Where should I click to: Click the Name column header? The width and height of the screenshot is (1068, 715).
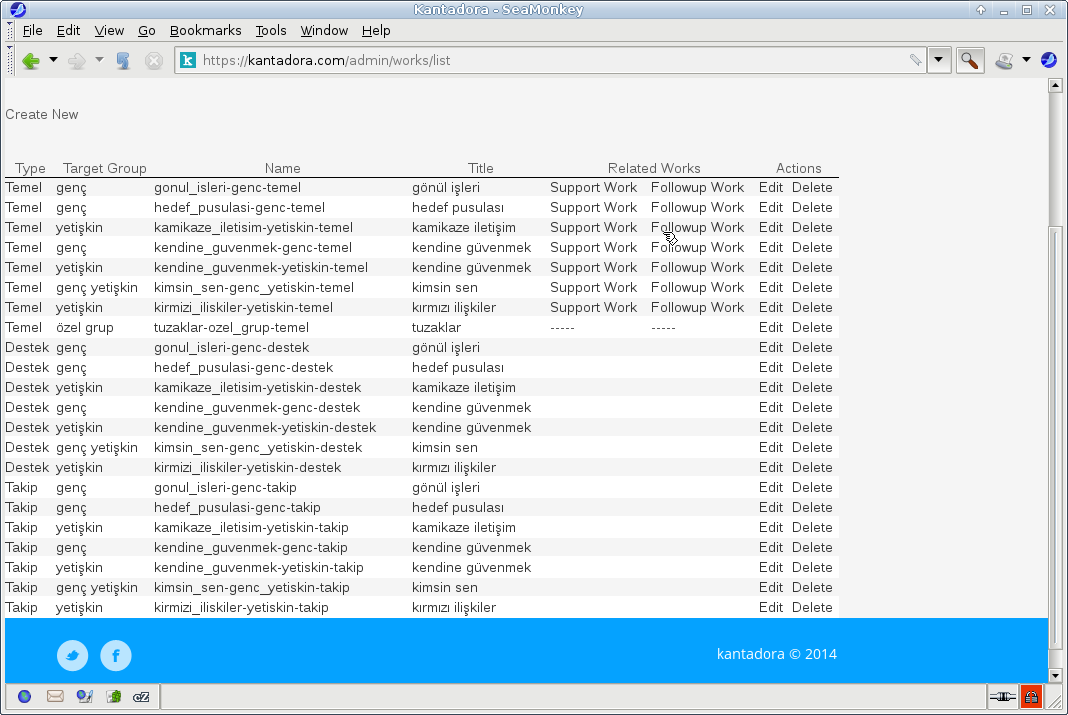pos(282,168)
